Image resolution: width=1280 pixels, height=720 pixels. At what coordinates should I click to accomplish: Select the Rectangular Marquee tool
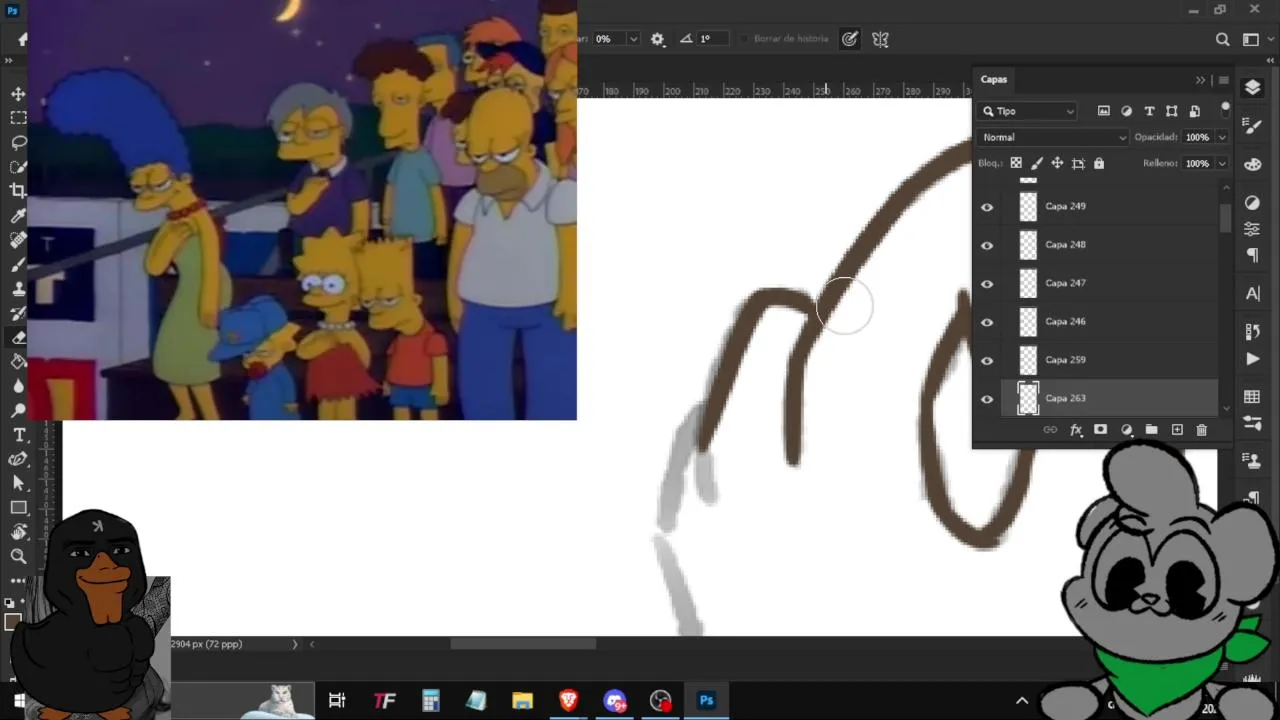[18, 117]
